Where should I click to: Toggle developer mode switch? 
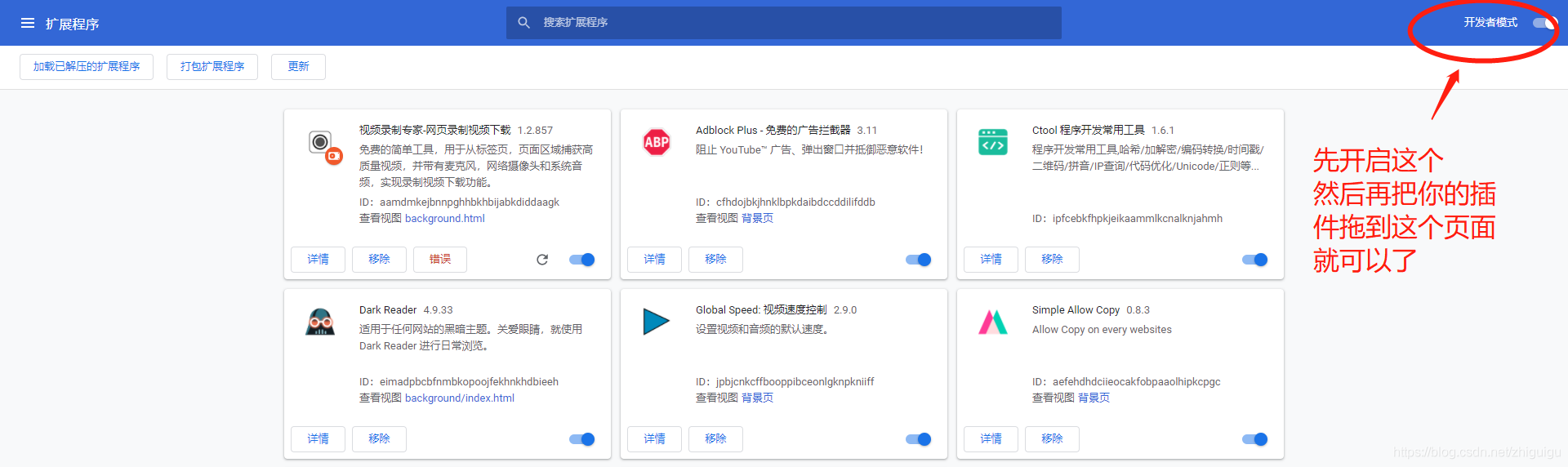coord(1545,23)
